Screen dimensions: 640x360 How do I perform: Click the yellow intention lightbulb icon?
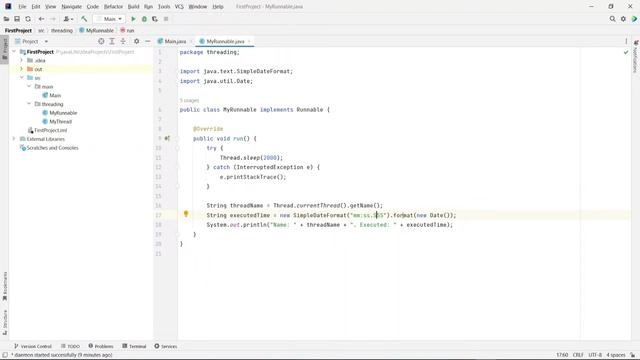(186, 214)
